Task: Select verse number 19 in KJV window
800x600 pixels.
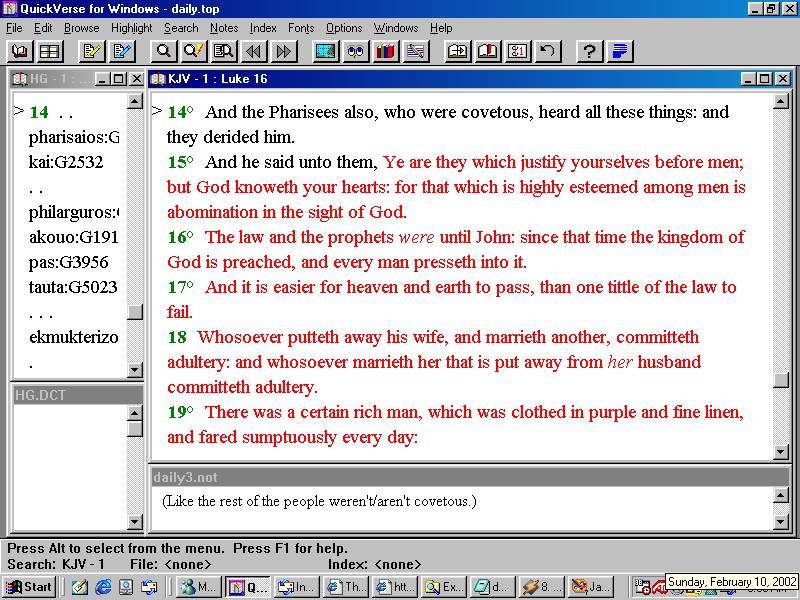Action: point(177,412)
